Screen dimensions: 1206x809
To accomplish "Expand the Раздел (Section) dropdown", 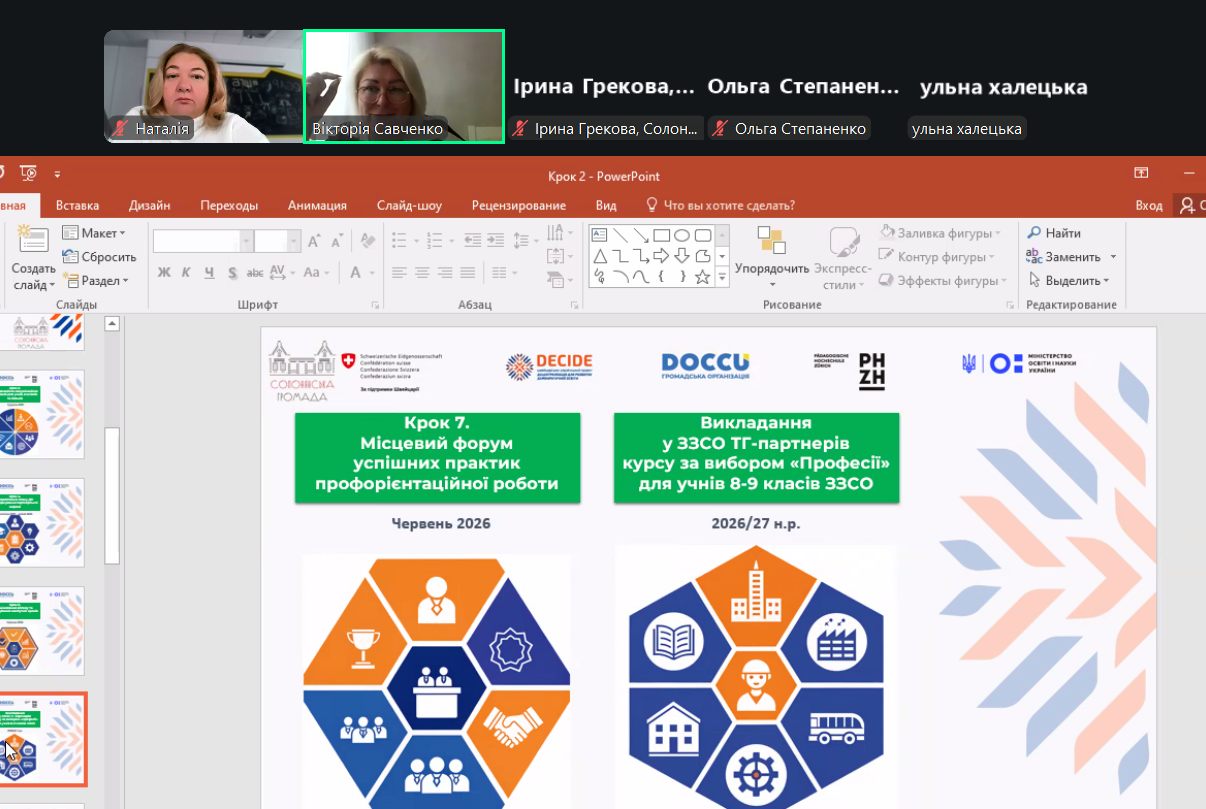I will (x=96, y=281).
